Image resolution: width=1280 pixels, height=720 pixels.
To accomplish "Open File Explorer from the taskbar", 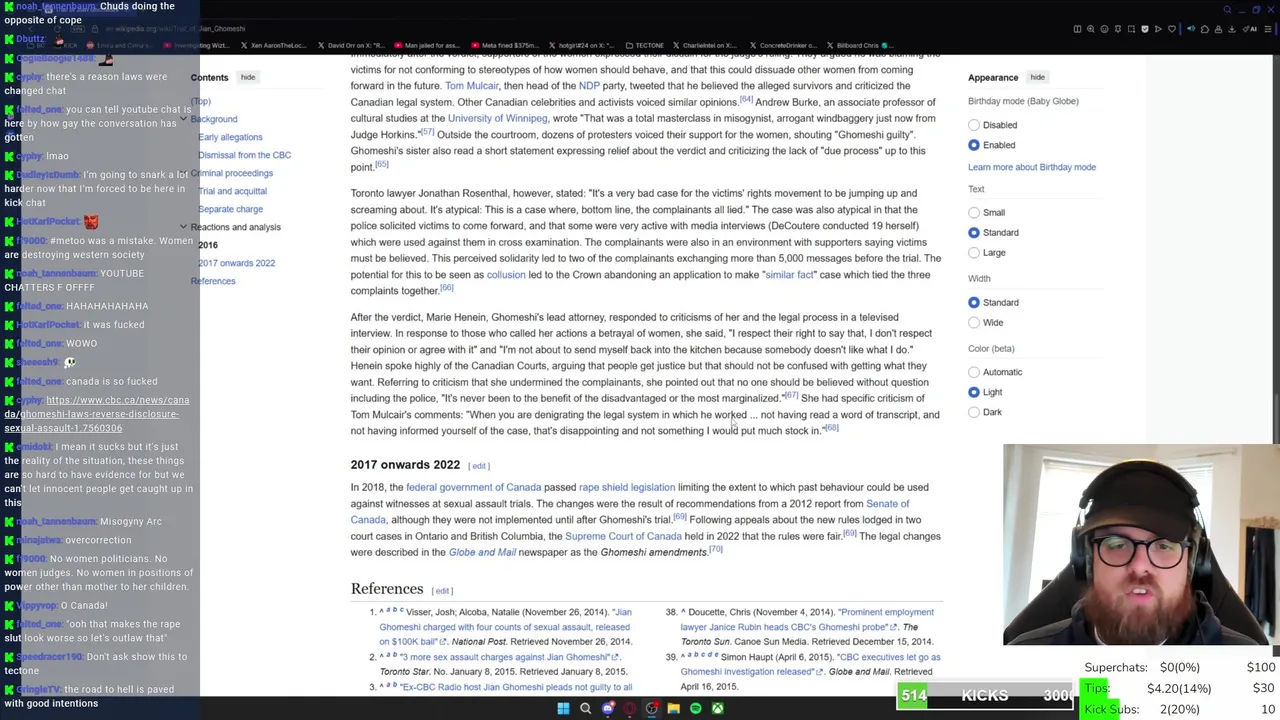I will [673, 709].
